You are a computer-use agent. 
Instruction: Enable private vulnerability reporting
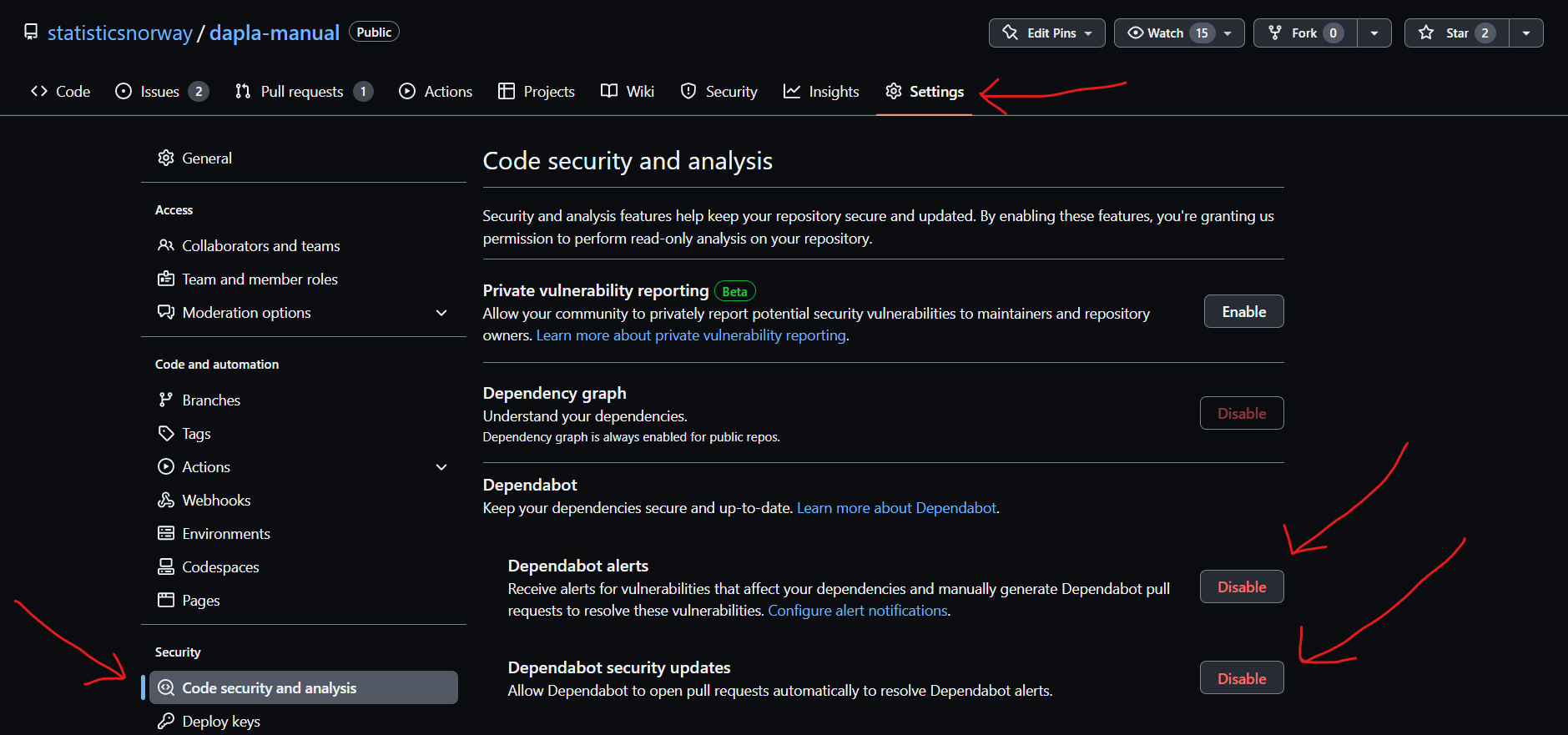point(1243,311)
